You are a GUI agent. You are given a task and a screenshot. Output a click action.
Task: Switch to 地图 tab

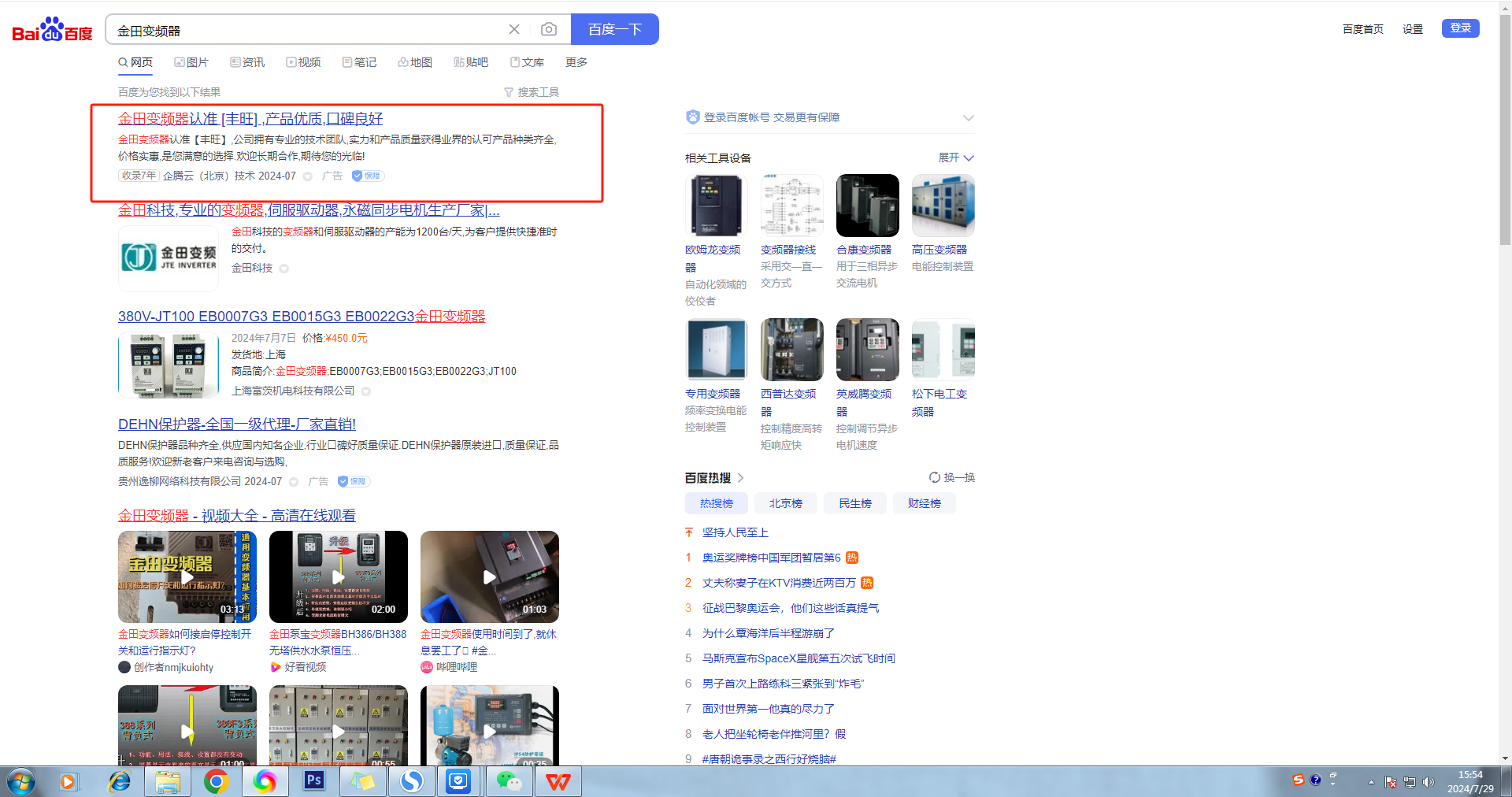415,62
